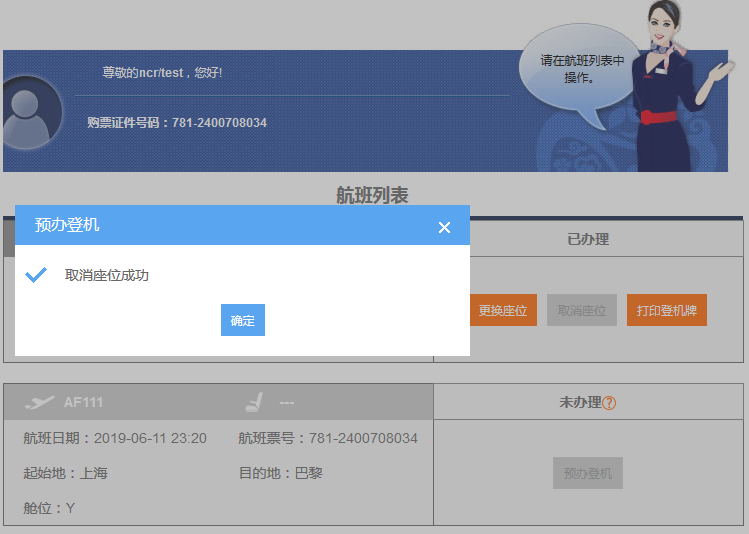Click the user avatar profile icon
This screenshot has height=534, width=749.
pos(32,112)
